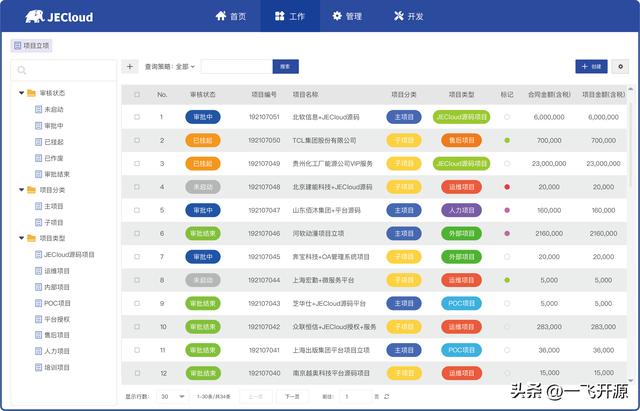Toggle the select-all checkbox in table header
Image resolution: width=640 pixels, height=411 pixels.
[x=137, y=95]
